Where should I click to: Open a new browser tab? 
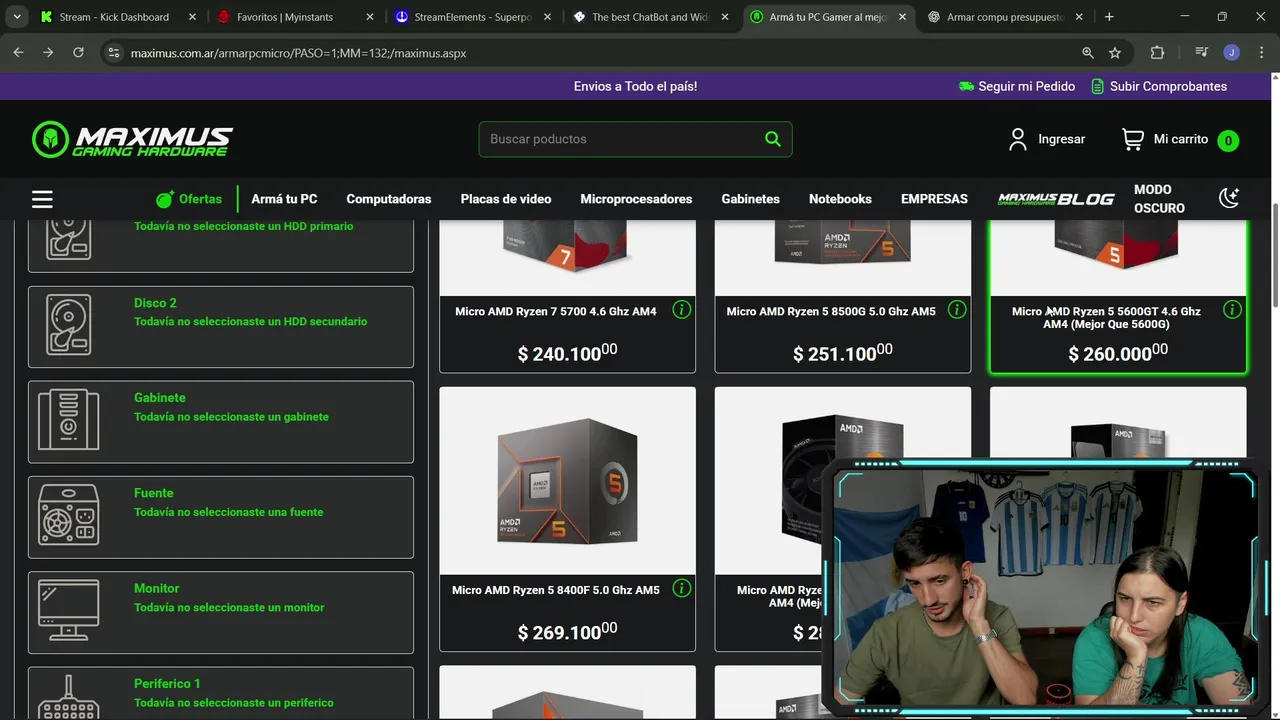[x=1108, y=17]
